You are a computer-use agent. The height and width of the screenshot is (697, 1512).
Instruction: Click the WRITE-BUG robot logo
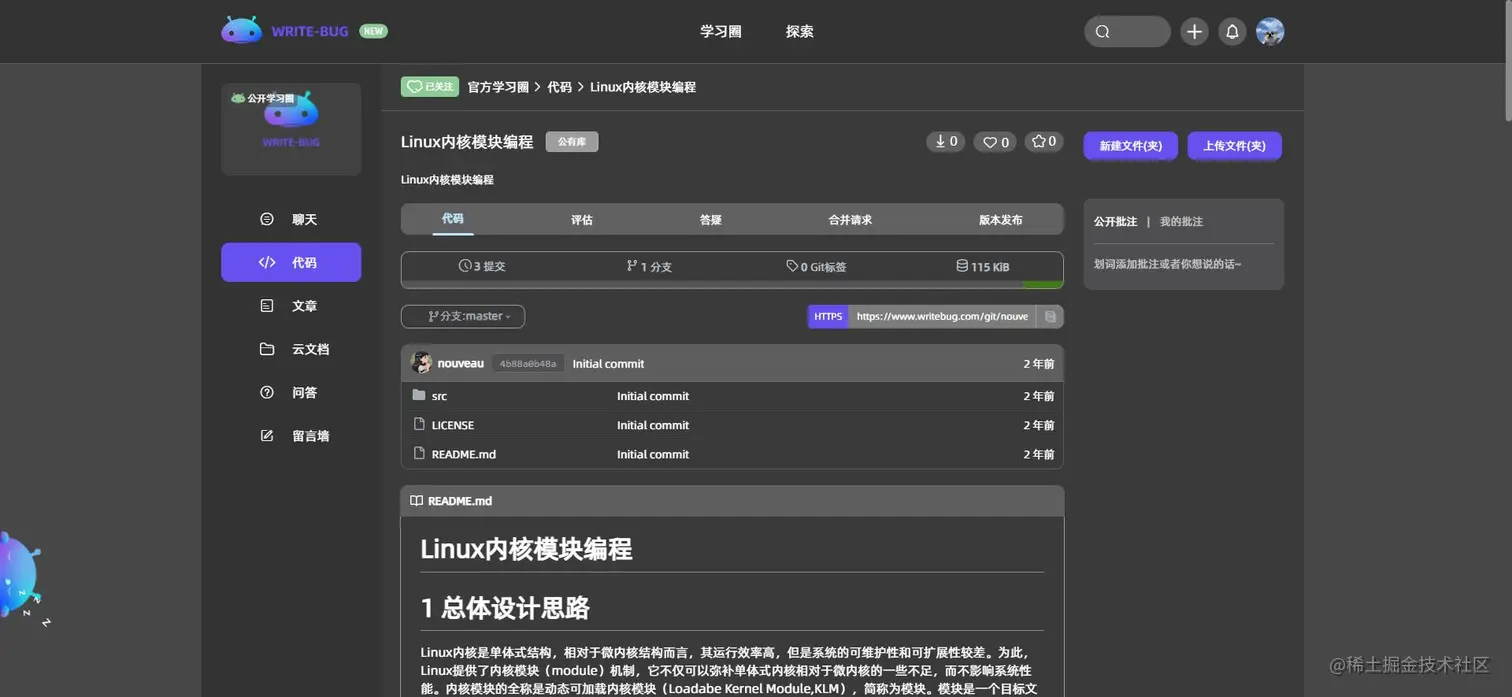pos(241,30)
